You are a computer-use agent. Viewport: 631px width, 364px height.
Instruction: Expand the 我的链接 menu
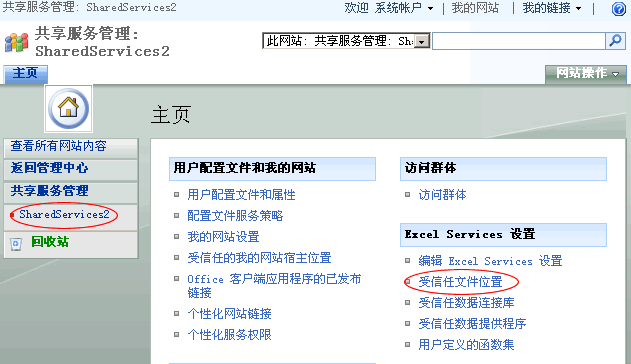pos(552,8)
